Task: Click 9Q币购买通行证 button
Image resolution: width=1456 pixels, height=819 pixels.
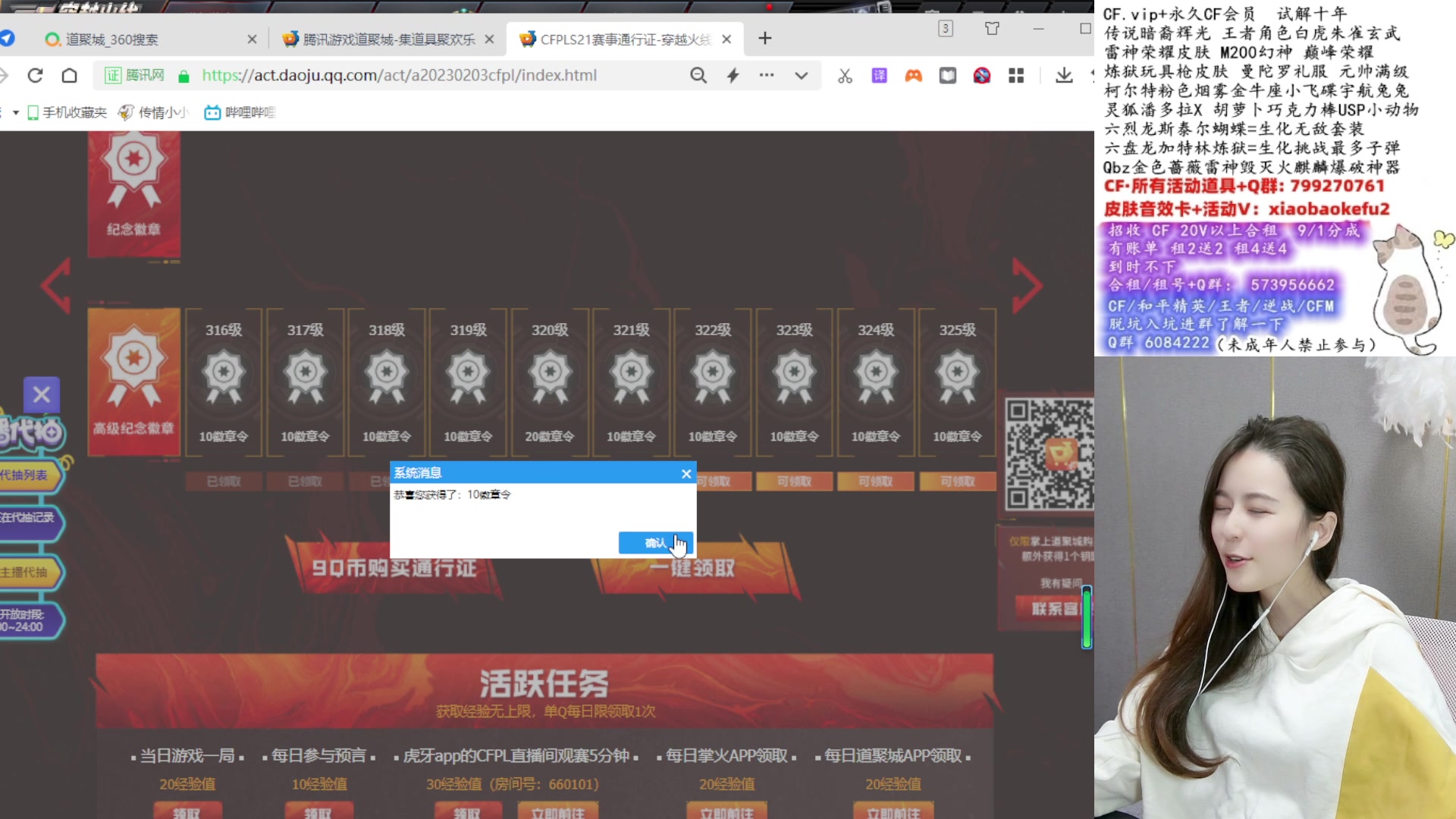Action: tap(394, 568)
